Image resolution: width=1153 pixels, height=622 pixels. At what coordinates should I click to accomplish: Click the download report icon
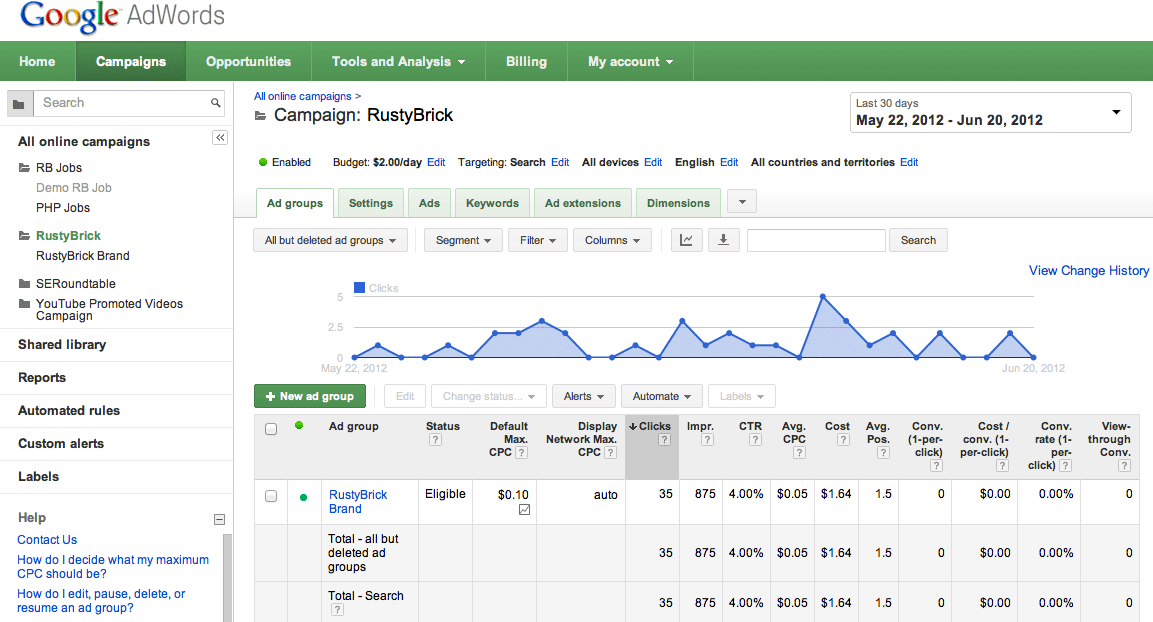coord(723,240)
